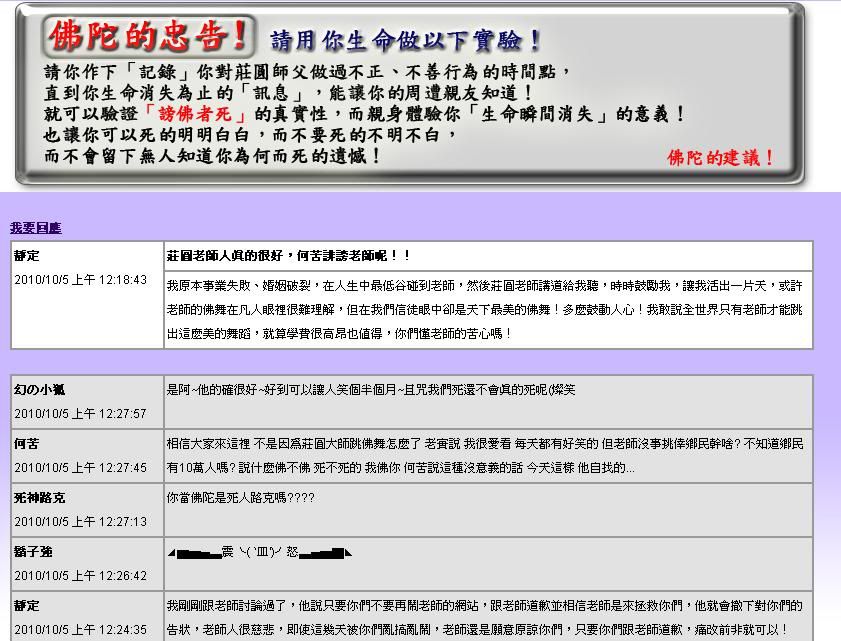The height and width of the screenshot is (641, 841).
Task: Select username 靜定 posted at 12:18:43
Action: tap(27, 256)
